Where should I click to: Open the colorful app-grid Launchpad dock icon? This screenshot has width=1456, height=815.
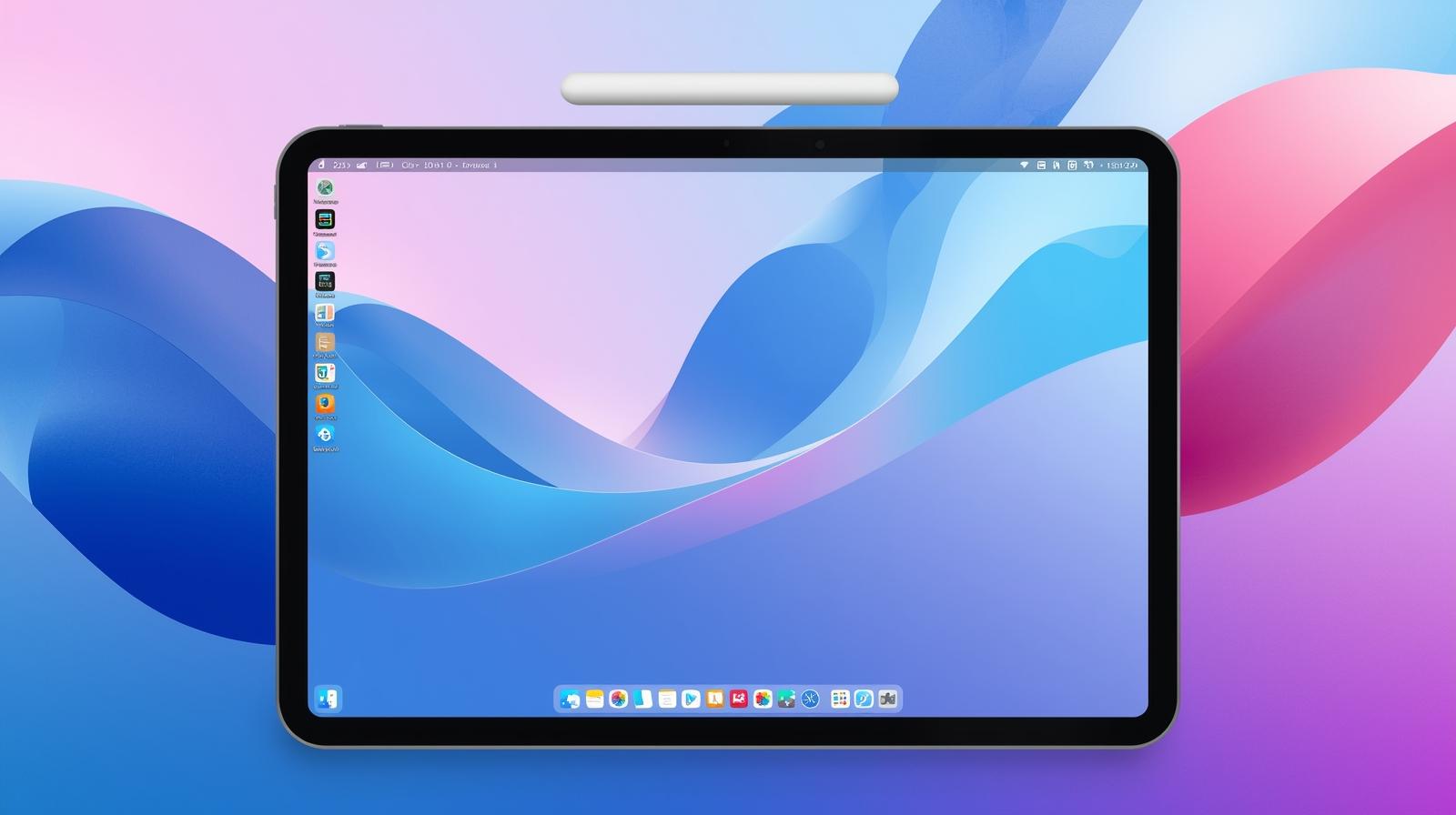tap(840, 699)
